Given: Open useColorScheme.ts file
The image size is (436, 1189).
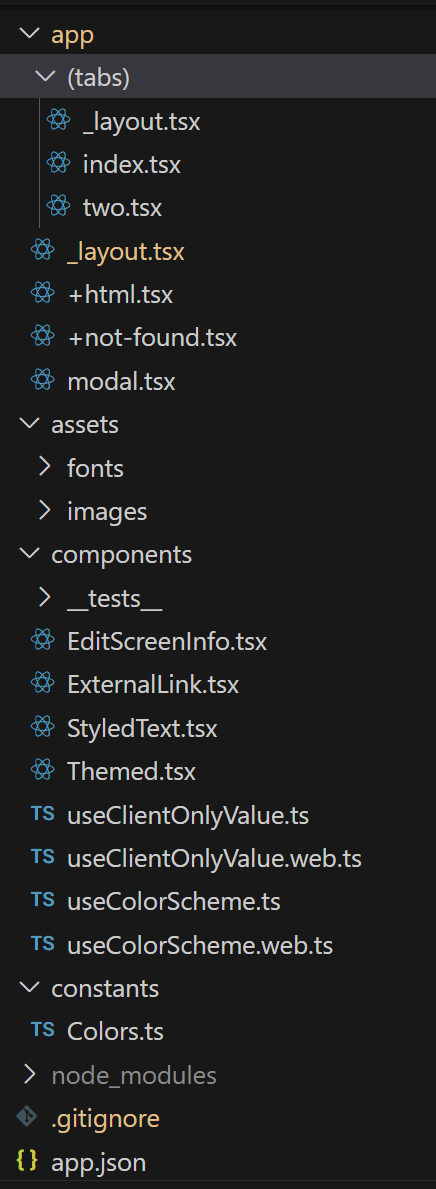Looking at the screenshot, I should (174, 902).
